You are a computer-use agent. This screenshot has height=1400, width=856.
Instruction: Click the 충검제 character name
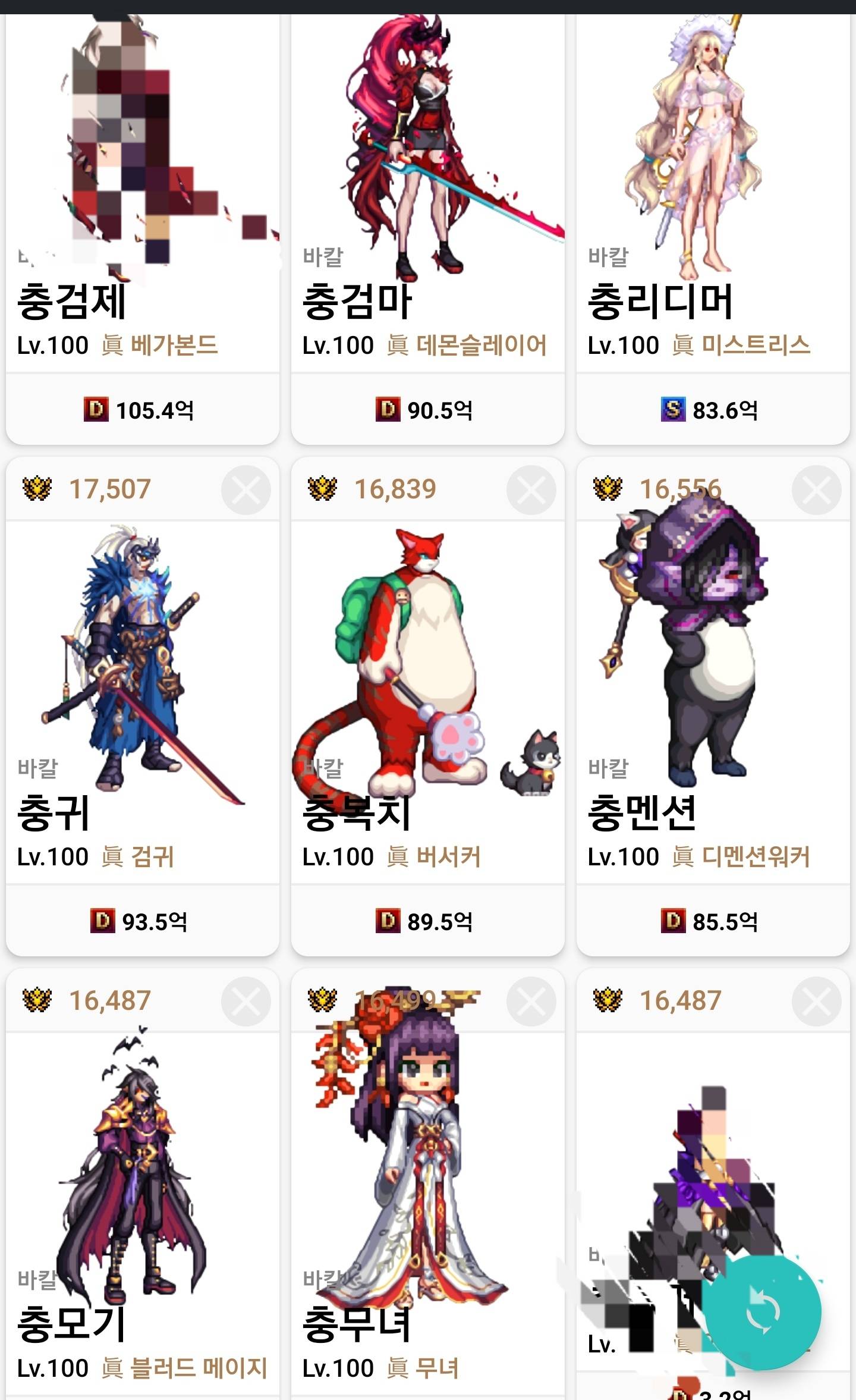tap(71, 302)
